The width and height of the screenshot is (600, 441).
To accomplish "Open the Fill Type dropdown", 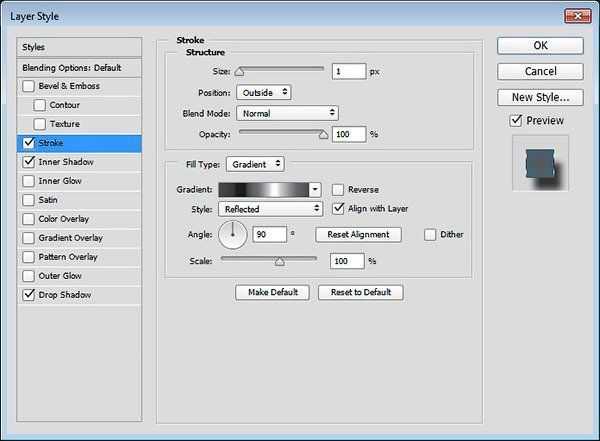I will (x=255, y=164).
